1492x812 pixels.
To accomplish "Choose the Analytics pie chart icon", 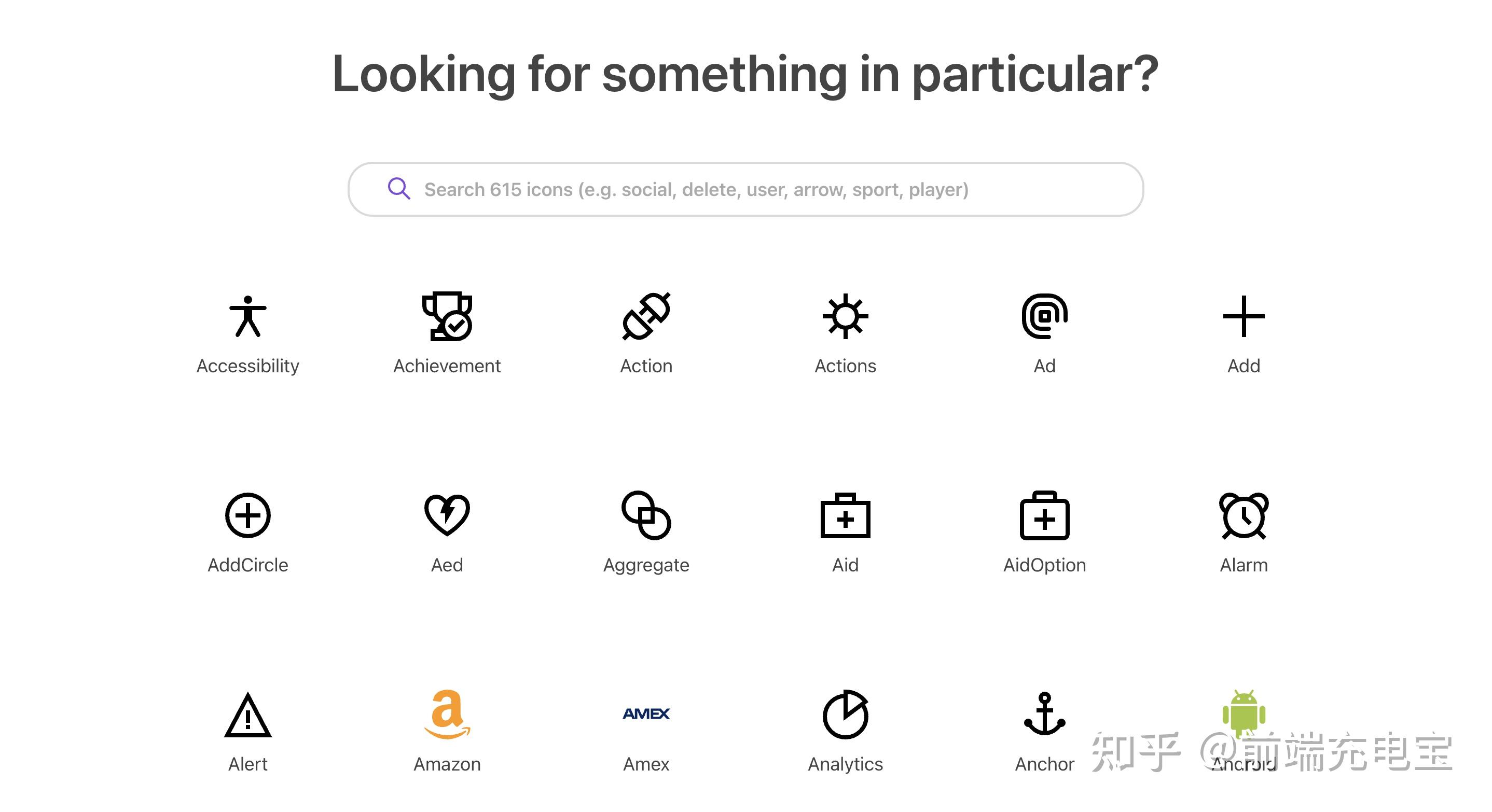I will pos(846,714).
